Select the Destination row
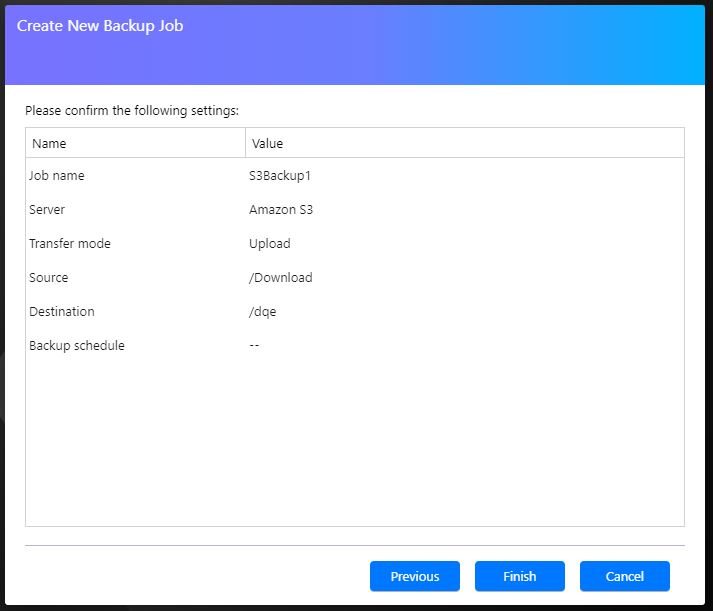The height and width of the screenshot is (611, 713). 355,311
